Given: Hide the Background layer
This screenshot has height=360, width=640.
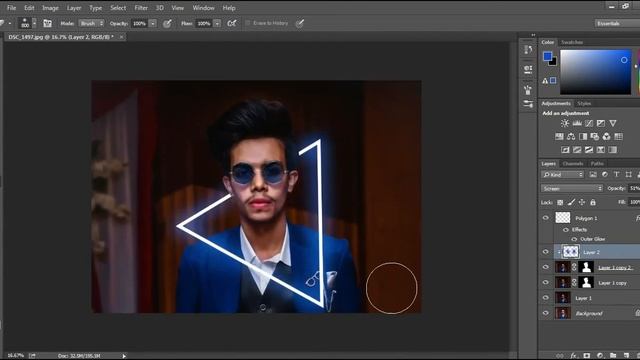Looking at the screenshot, I should (546, 313).
